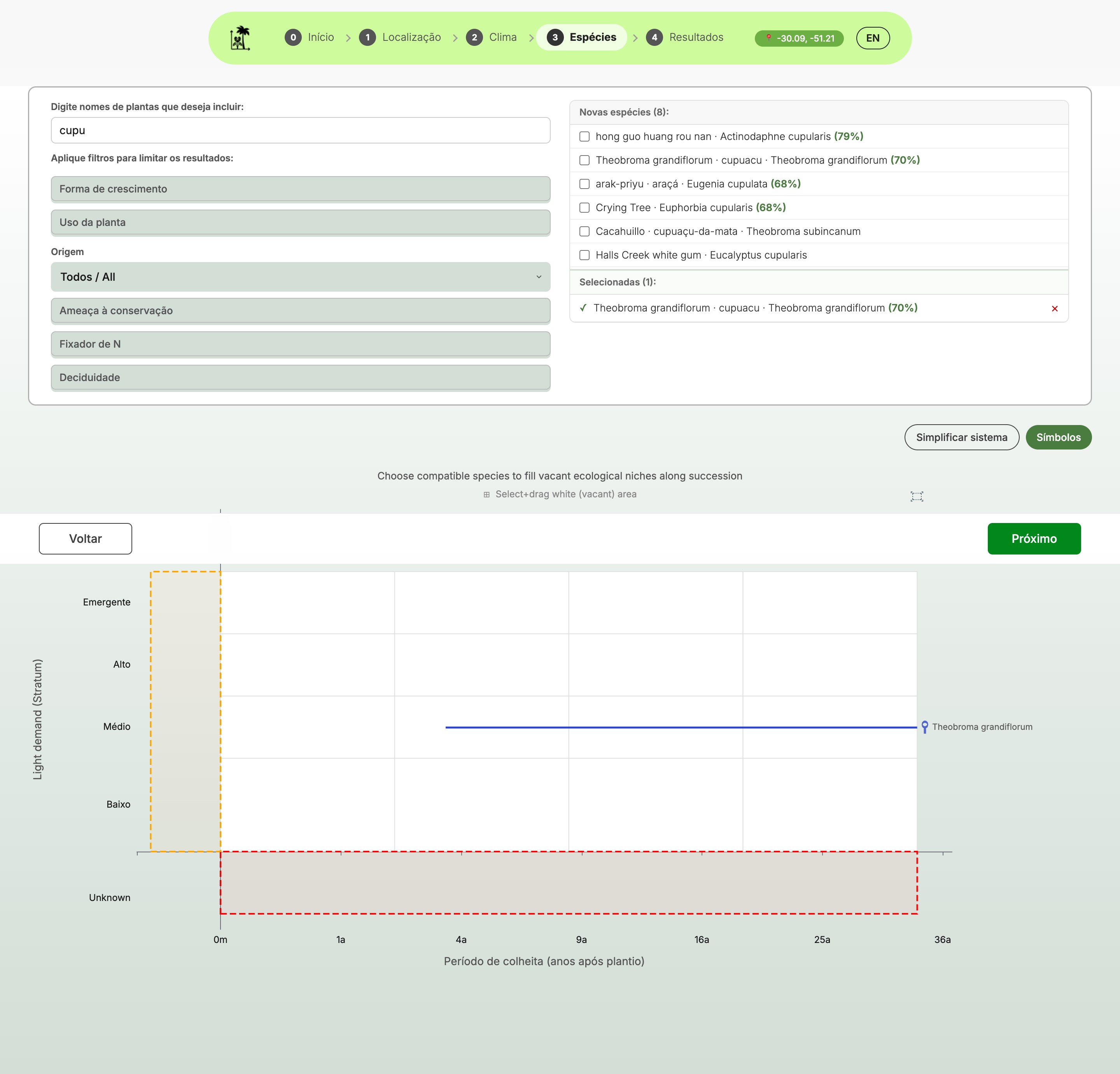
Task: Go to the Localização step
Action: click(x=411, y=38)
